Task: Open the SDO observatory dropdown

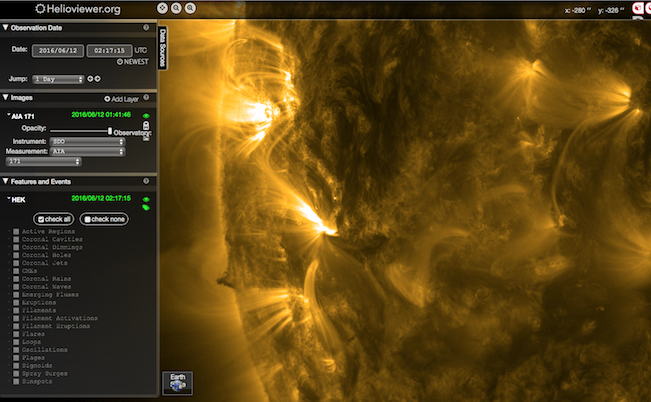Action: click(87, 142)
